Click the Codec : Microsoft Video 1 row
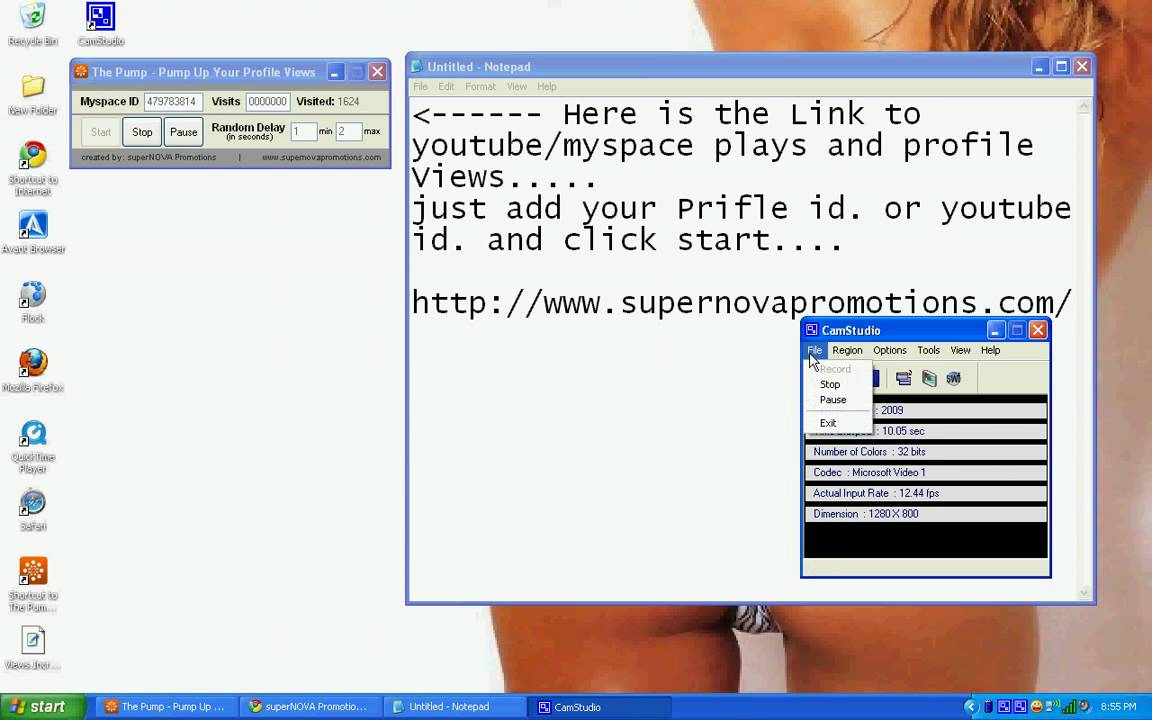 pos(926,472)
